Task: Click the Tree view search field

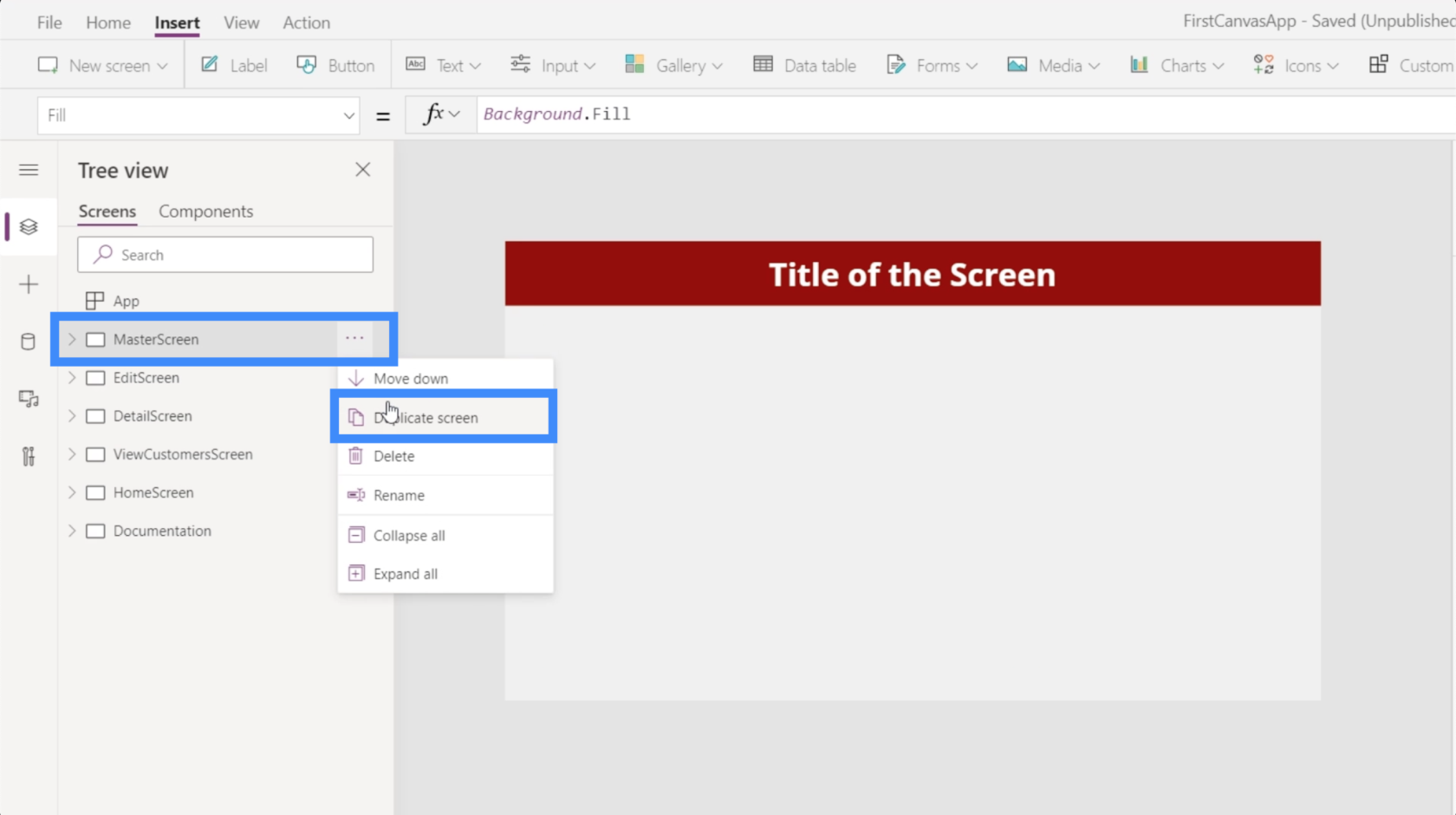Action: [225, 255]
